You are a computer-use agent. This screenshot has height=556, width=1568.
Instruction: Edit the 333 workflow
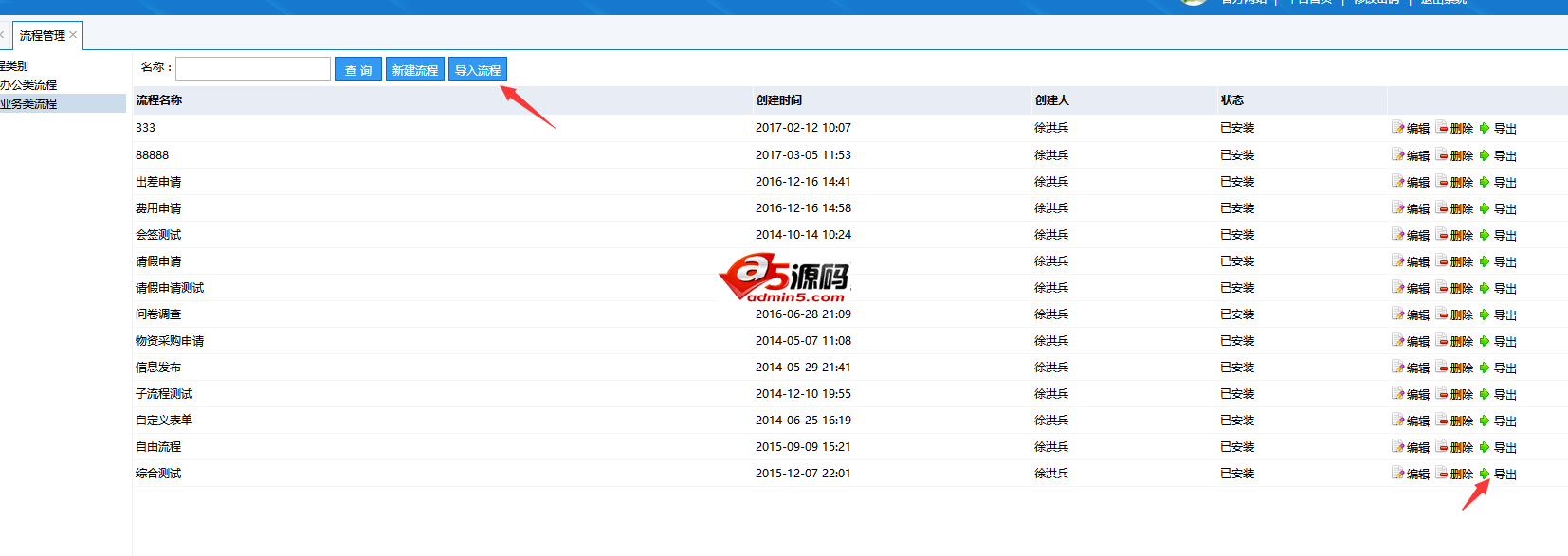[x=1411, y=128]
